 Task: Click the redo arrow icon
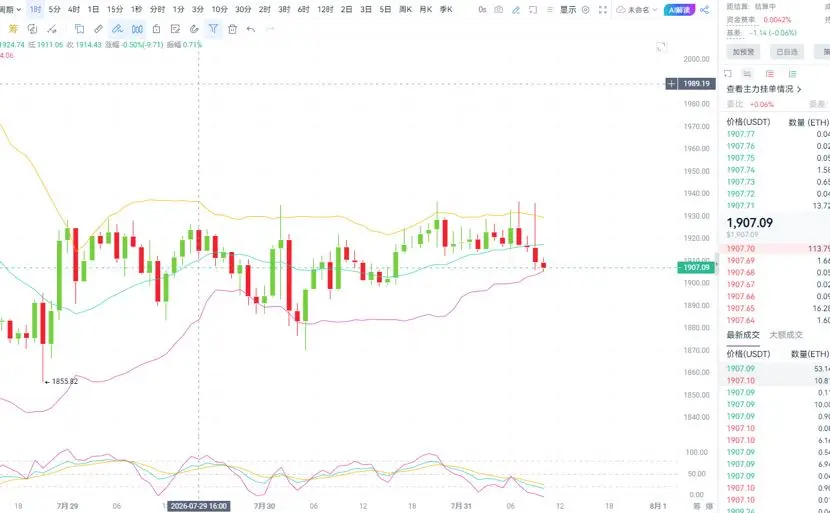click(x=270, y=29)
